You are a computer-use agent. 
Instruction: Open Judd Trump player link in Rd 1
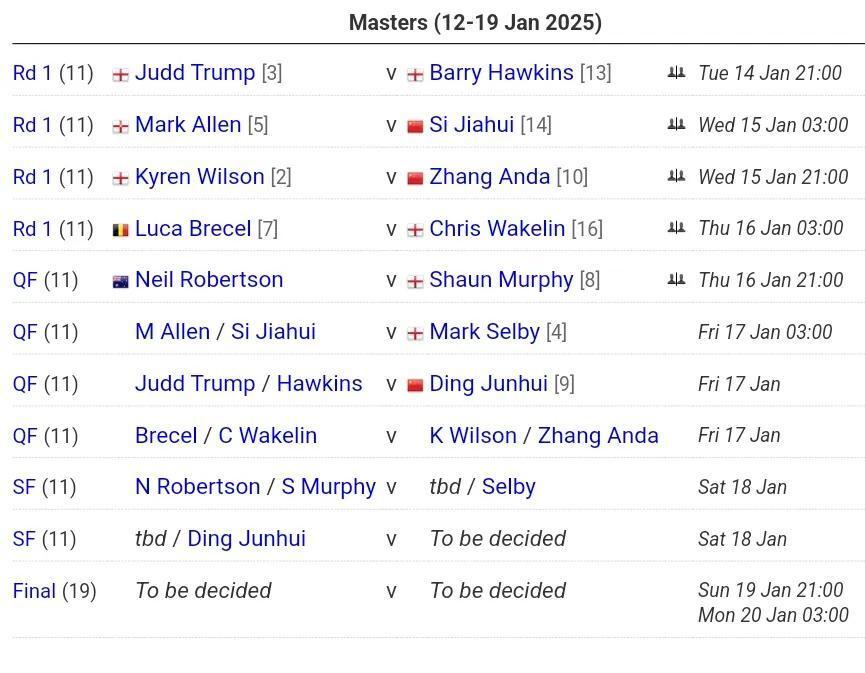pos(195,73)
